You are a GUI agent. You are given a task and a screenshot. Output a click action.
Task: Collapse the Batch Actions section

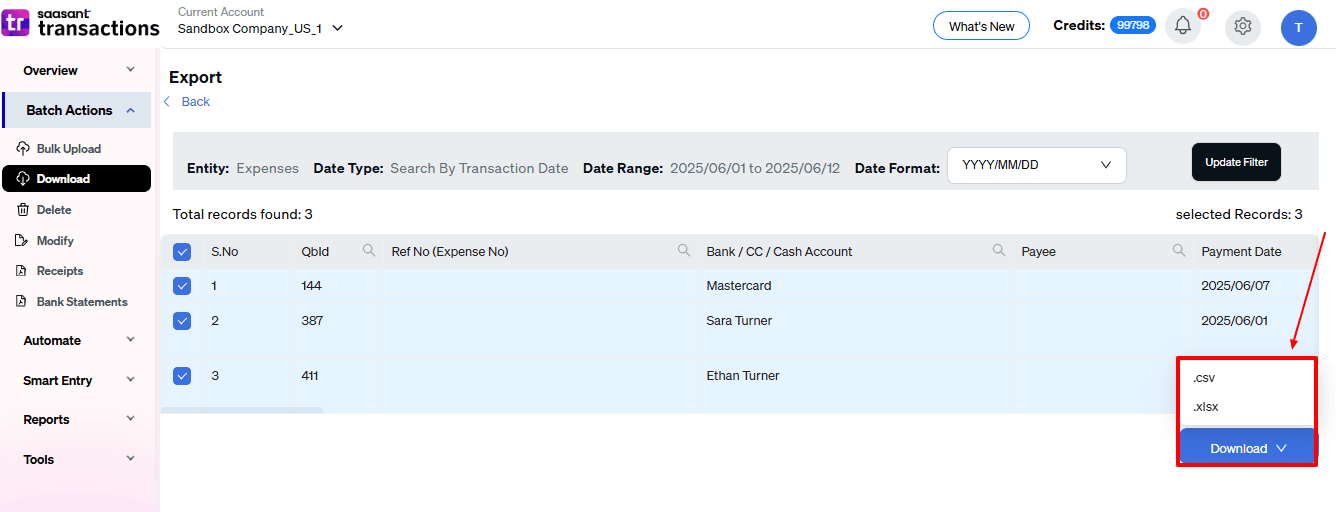77,110
